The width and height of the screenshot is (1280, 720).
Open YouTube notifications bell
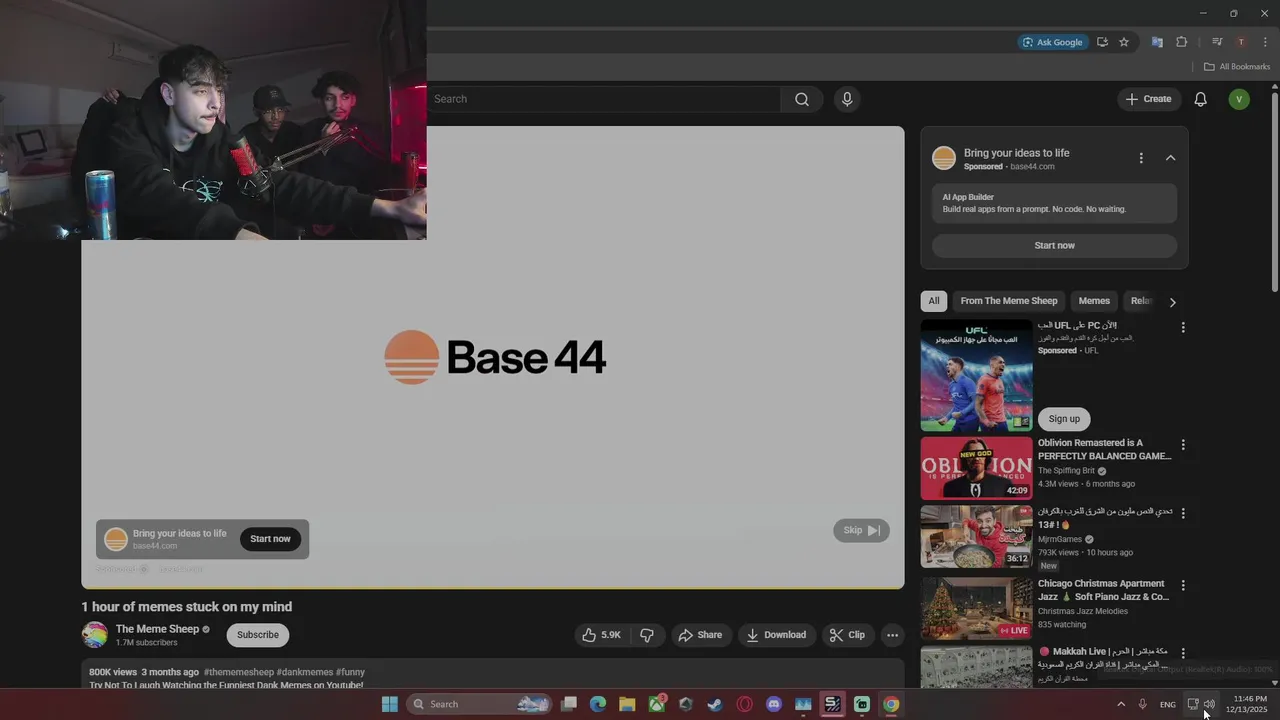pyautogui.click(x=1201, y=99)
